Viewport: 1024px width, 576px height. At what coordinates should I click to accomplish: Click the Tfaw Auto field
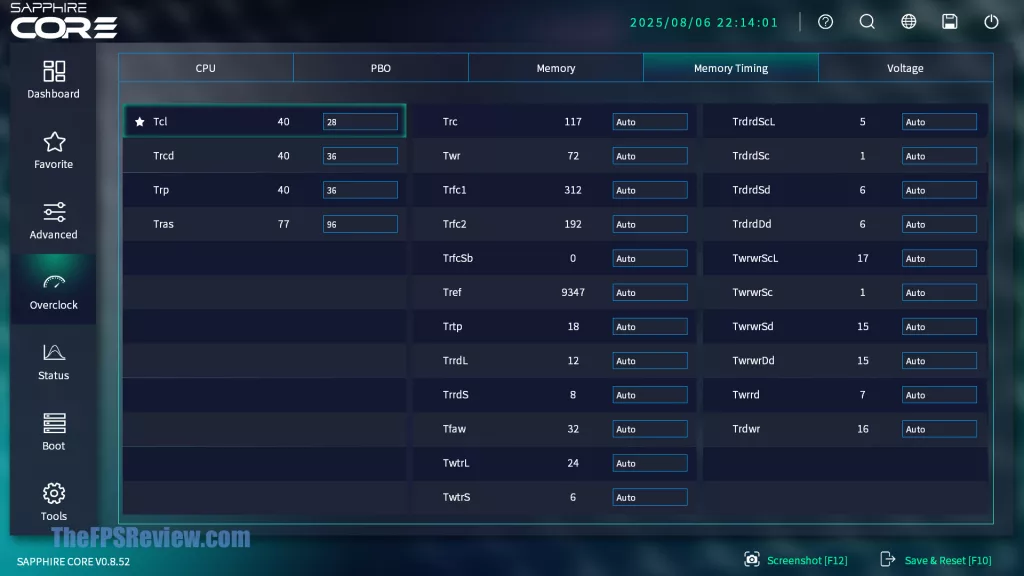(x=650, y=429)
